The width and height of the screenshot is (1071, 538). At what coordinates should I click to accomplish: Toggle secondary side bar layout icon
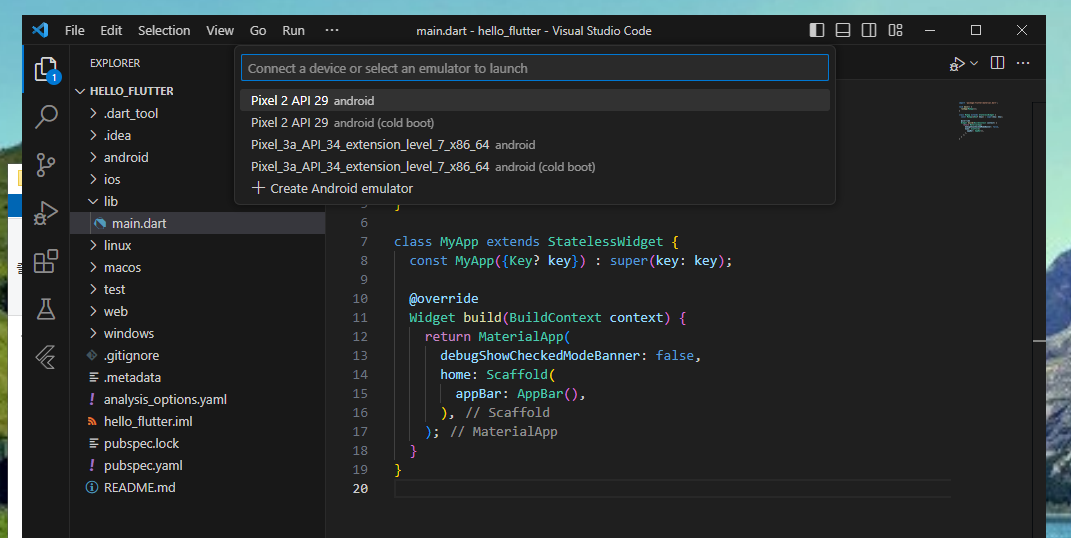tap(869, 30)
